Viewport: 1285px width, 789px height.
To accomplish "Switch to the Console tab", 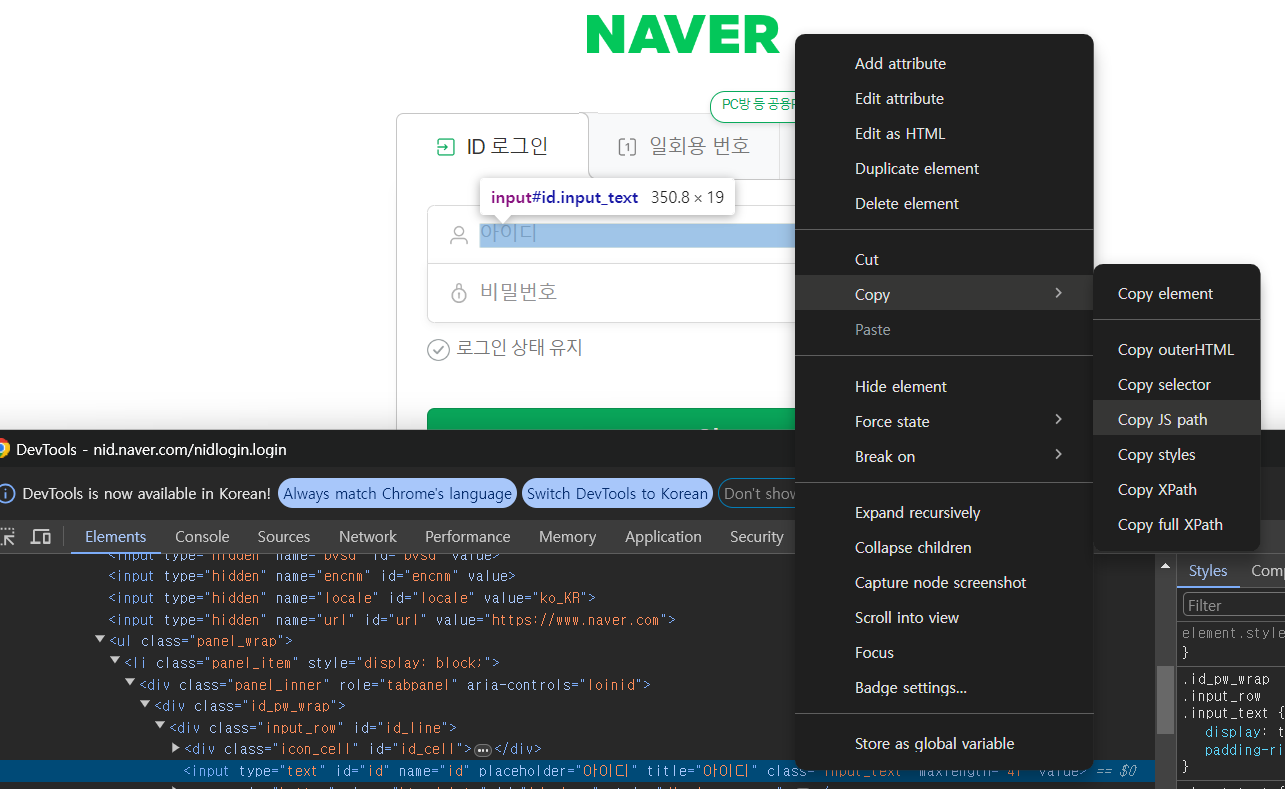I will pyautogui.click(x=202, y=537).
